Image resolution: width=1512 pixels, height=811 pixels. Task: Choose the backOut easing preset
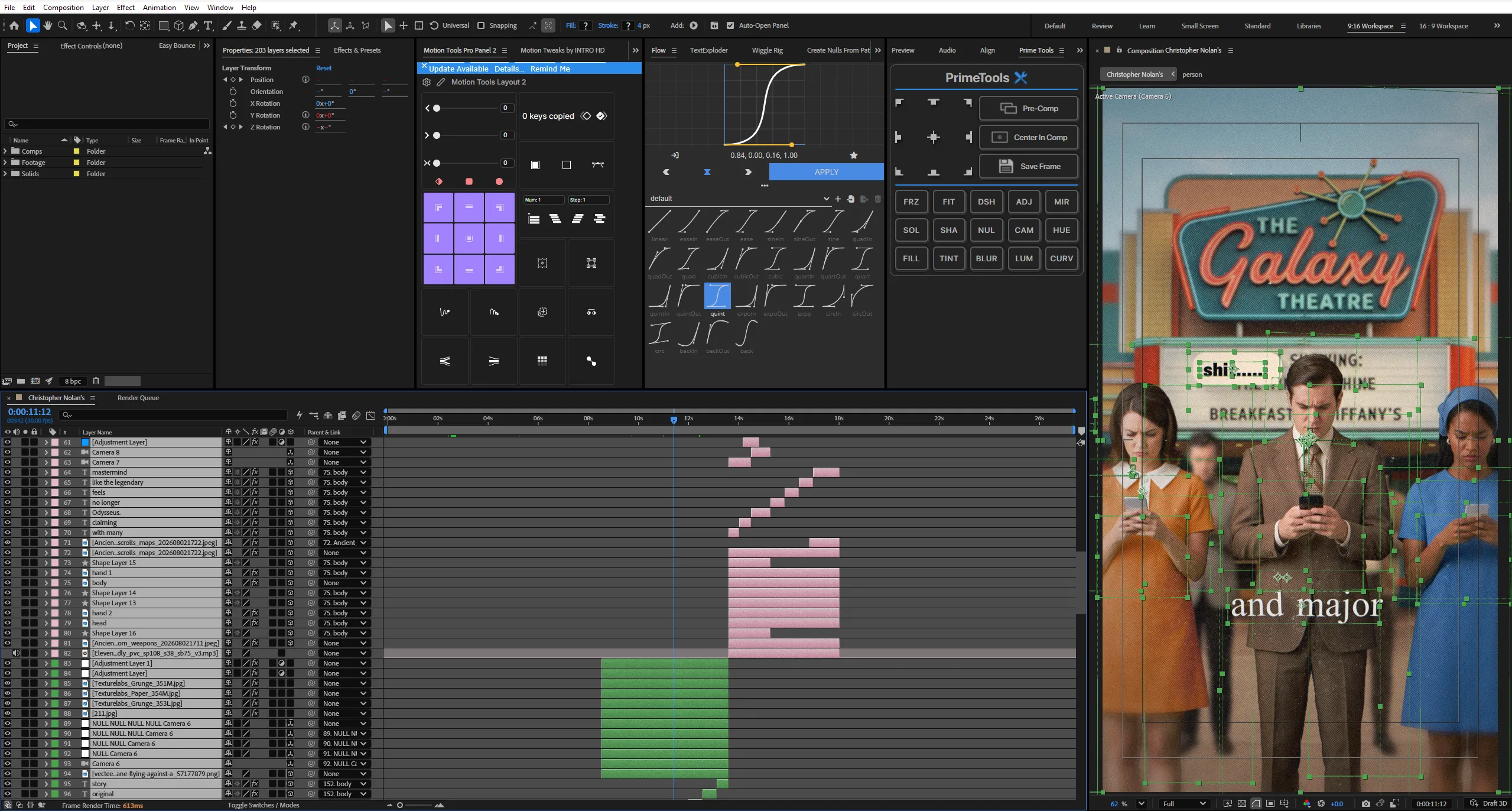pos(717,338)
